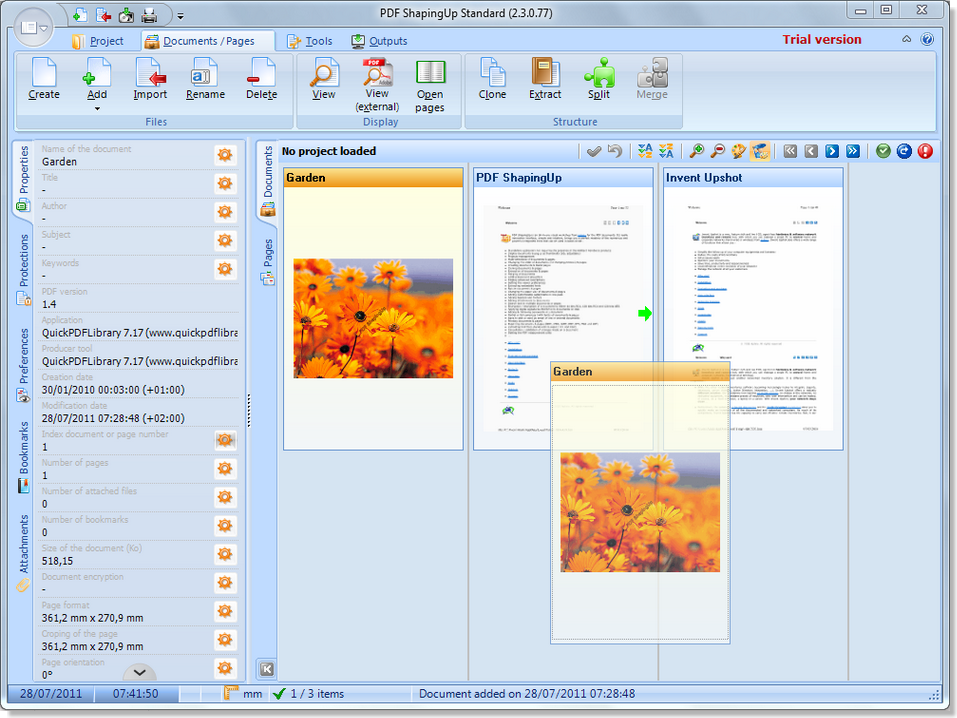
Task: Click gear button for Index document number
Action: tap(225, 440)
